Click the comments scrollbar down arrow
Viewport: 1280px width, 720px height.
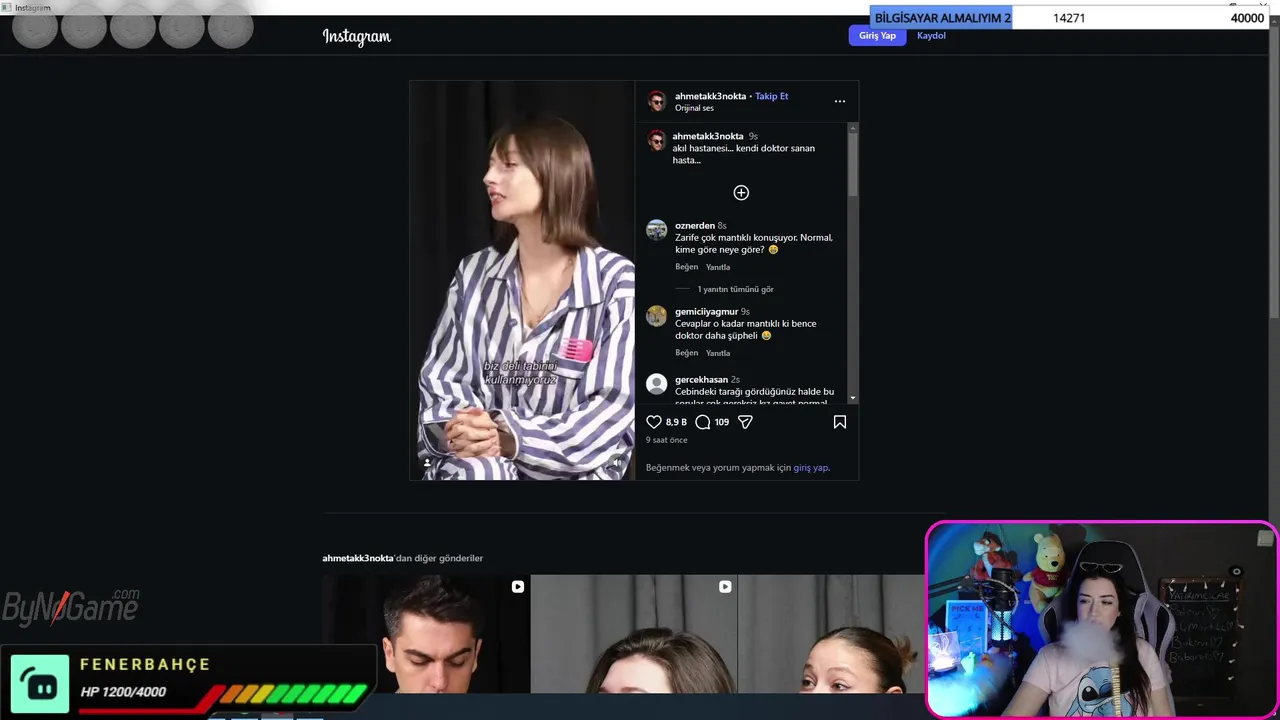coord(853,397)
